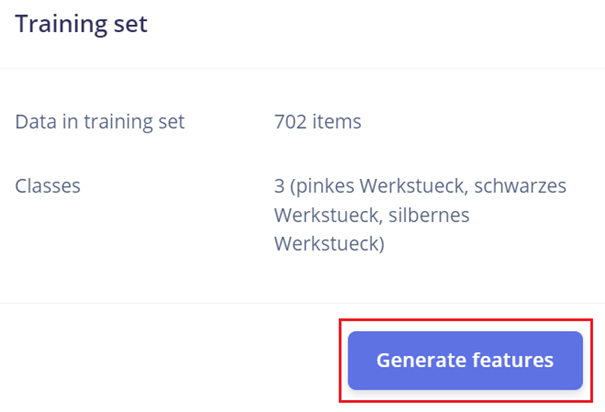This screenshot has height=412, width=605.
Task: Click the class count number 3
Action: click(x=279, y=186)
